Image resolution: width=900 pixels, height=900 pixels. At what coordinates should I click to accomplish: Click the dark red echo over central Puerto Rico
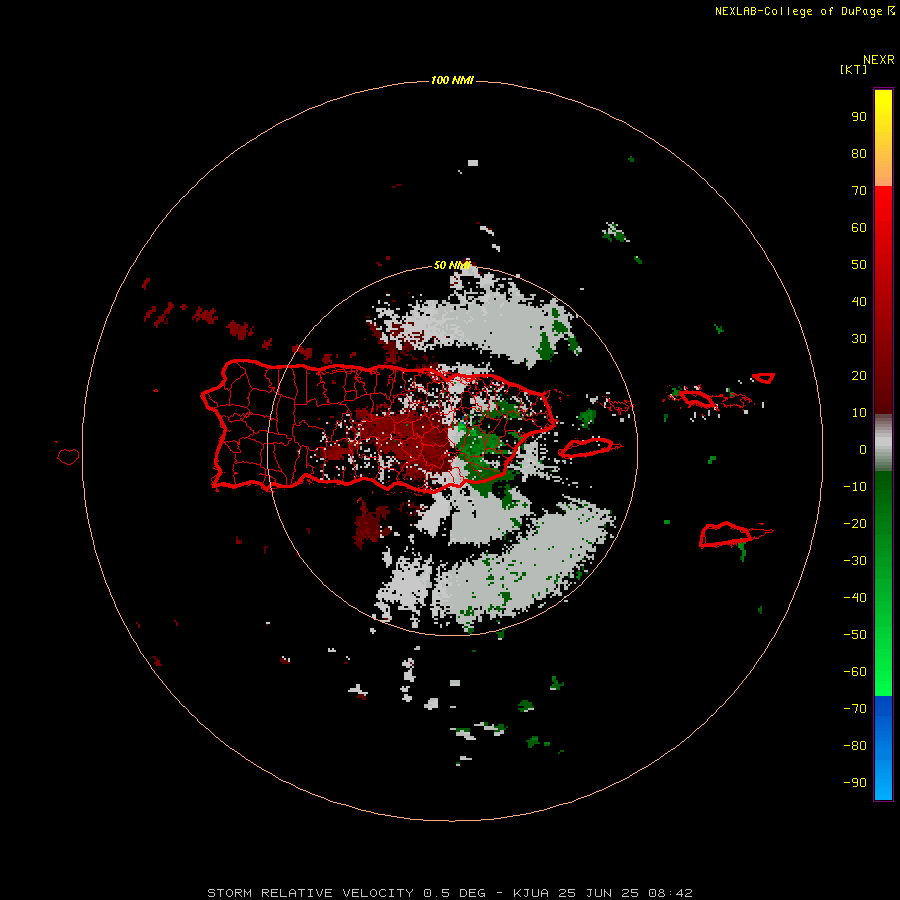[x=410, y=439]
